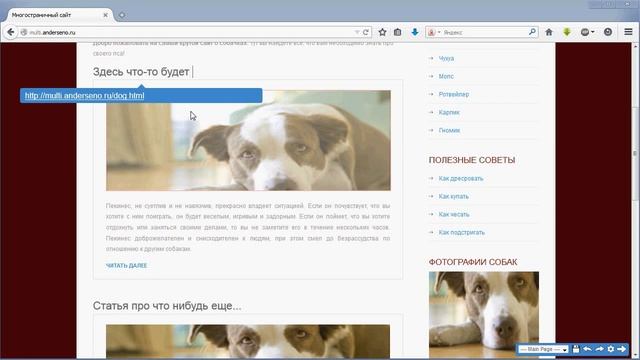The image size is (640, 360).
Task: Go back using the browser back arrow
Action: coord(11,32)
